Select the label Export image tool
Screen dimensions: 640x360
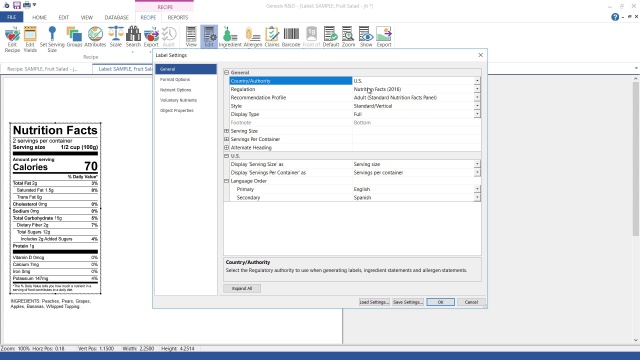384,37
